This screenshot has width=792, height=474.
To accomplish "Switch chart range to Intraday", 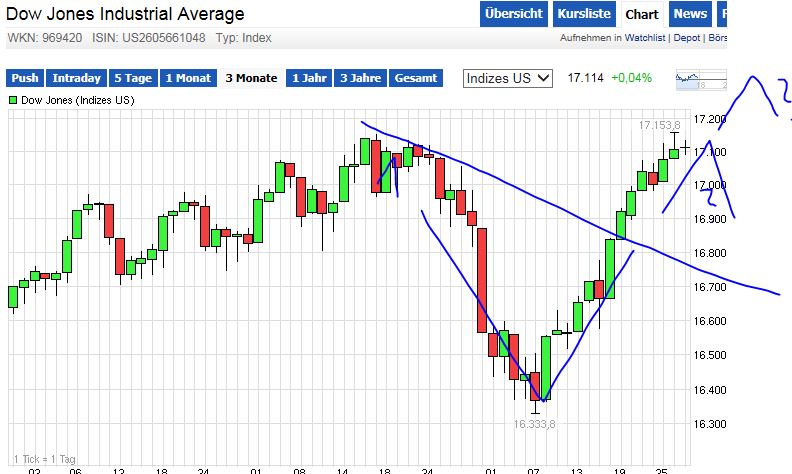I will click(x=76, y=78).
